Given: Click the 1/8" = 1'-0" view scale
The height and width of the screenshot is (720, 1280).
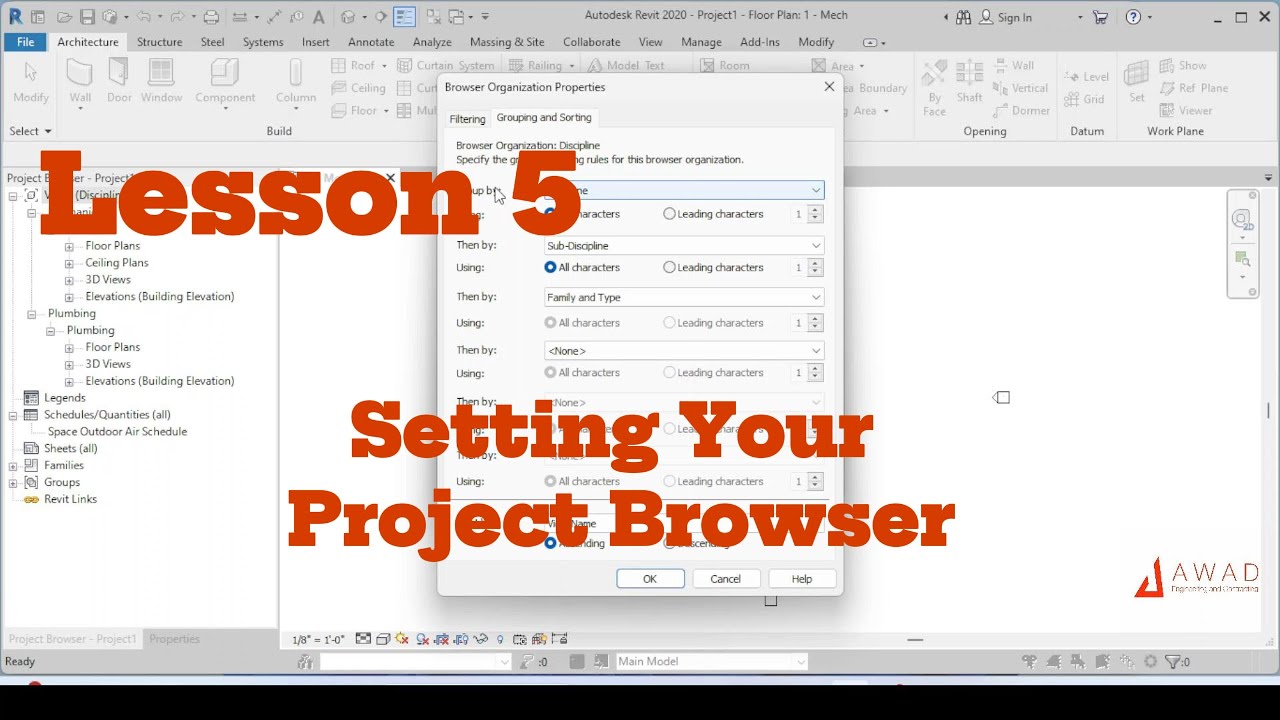Looking at the screenshot, I should coord(318,640).
